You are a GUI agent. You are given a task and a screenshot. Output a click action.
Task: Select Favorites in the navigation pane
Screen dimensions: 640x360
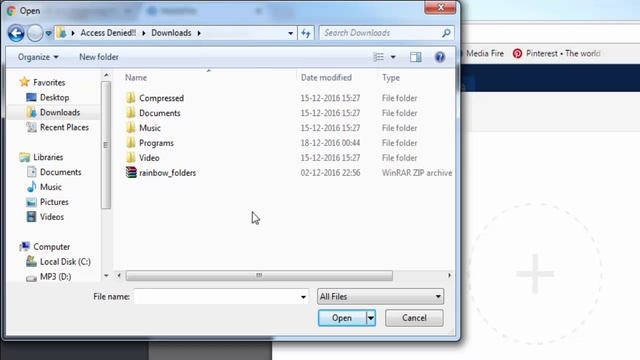coord(49,82)
